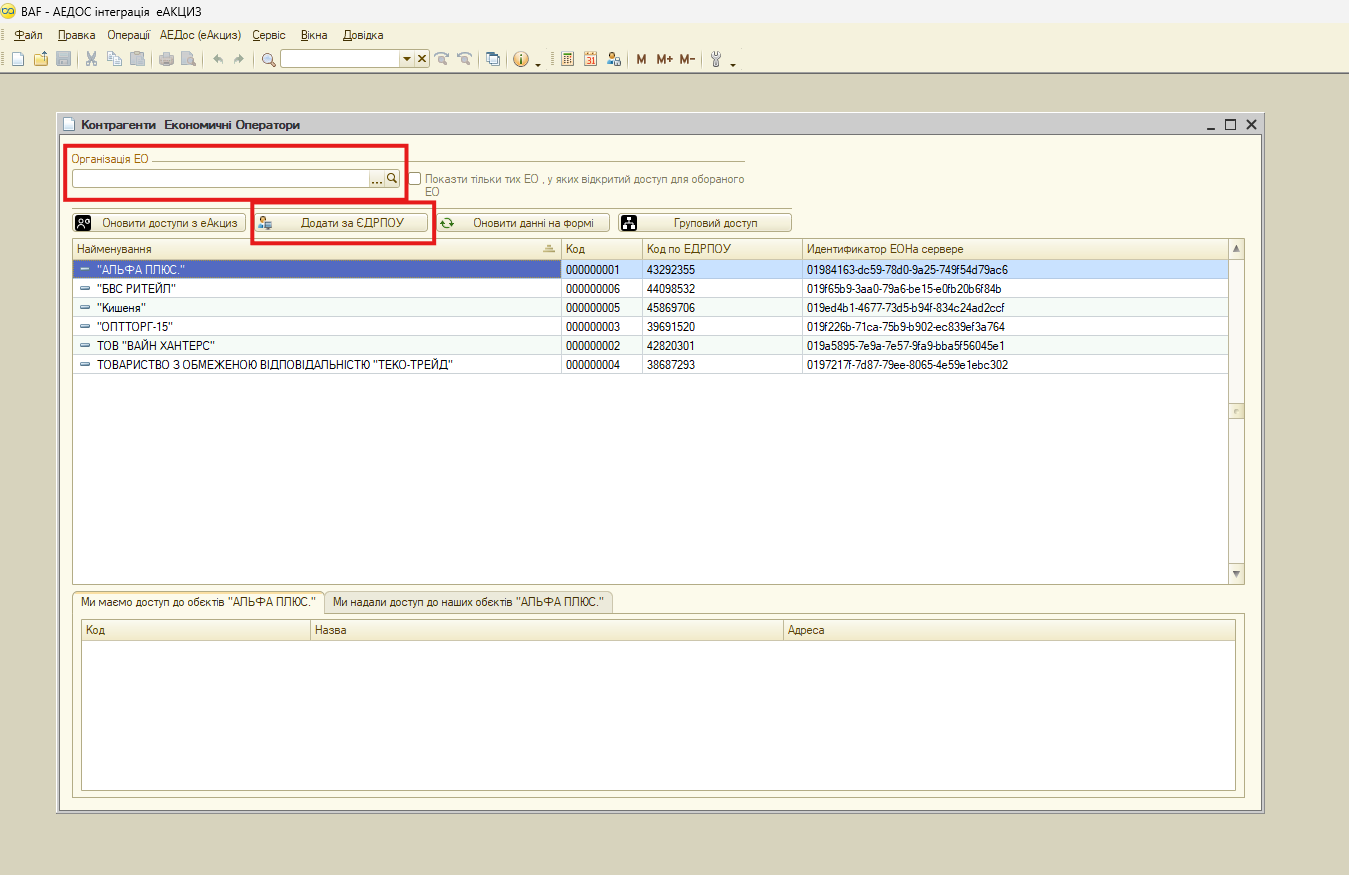Screen dimensions: 1349x875
Task: Clear the toolbar search field with X
Action: 422,59
